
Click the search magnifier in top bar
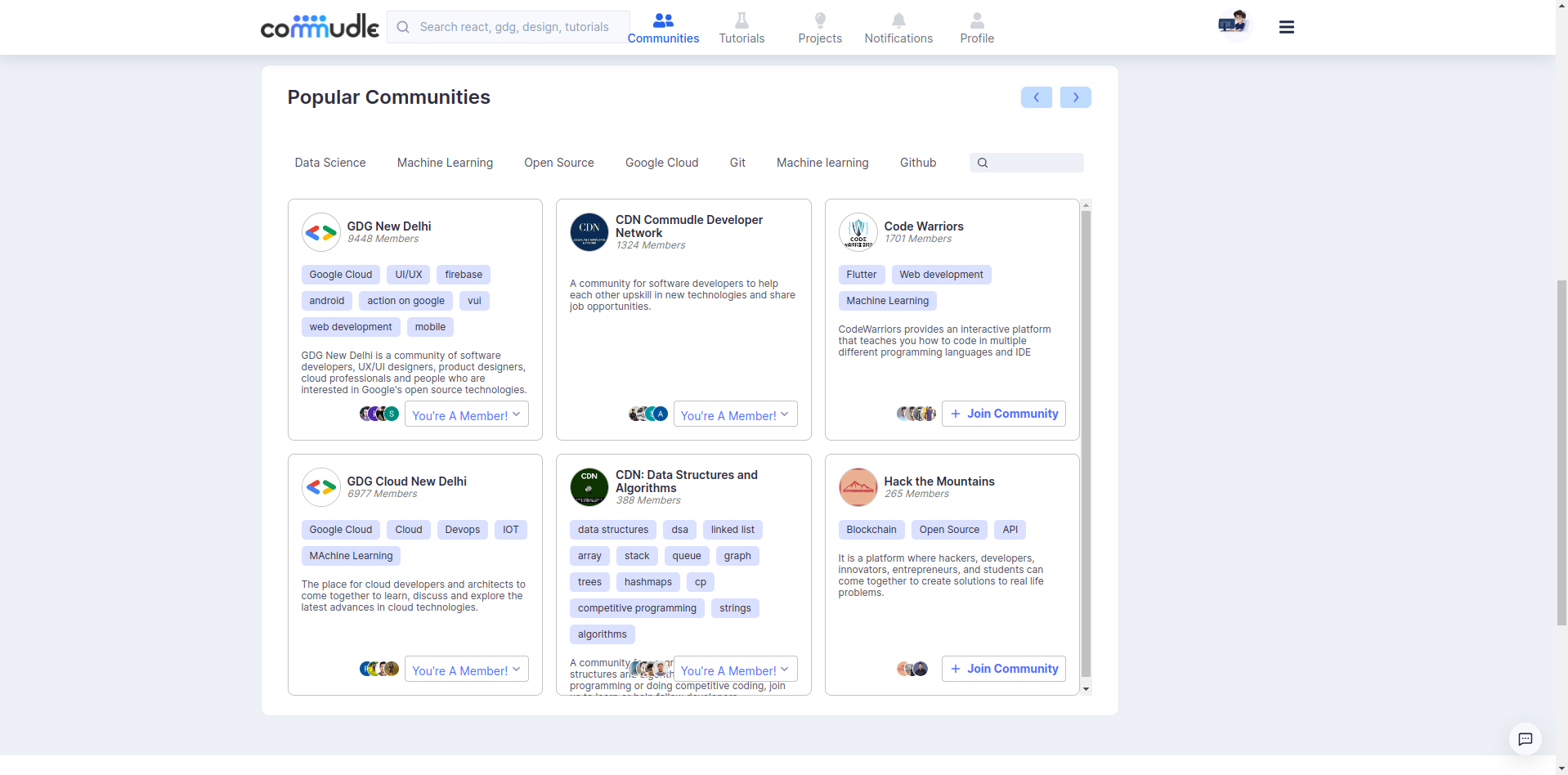click(x=403, y=27)
